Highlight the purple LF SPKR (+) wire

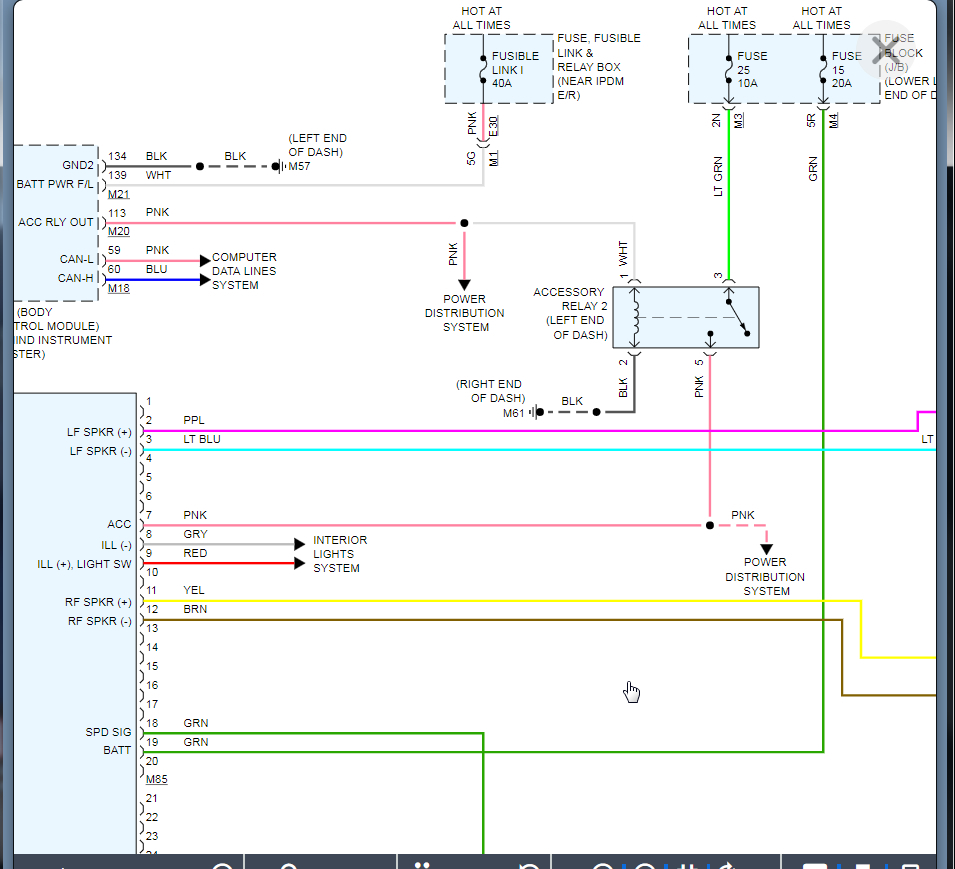[x=500, y=431]
